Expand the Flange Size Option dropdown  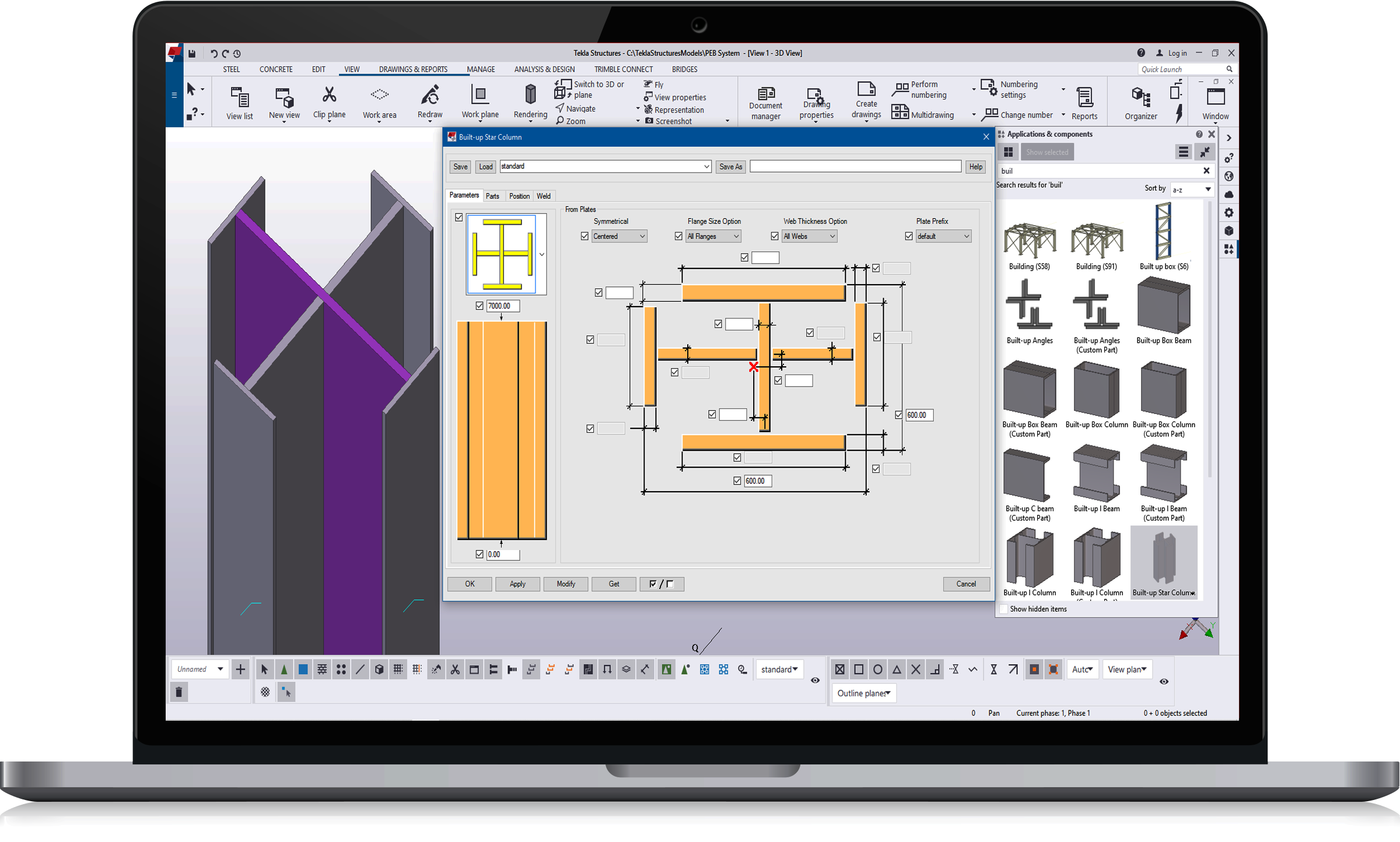[713, 236]
